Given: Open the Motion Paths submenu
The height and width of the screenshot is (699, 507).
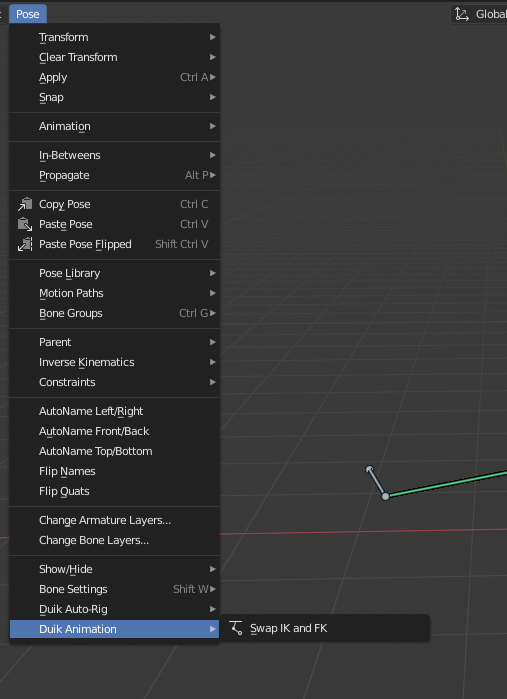Looking at the screenshot, I should [x=115, y=293].
